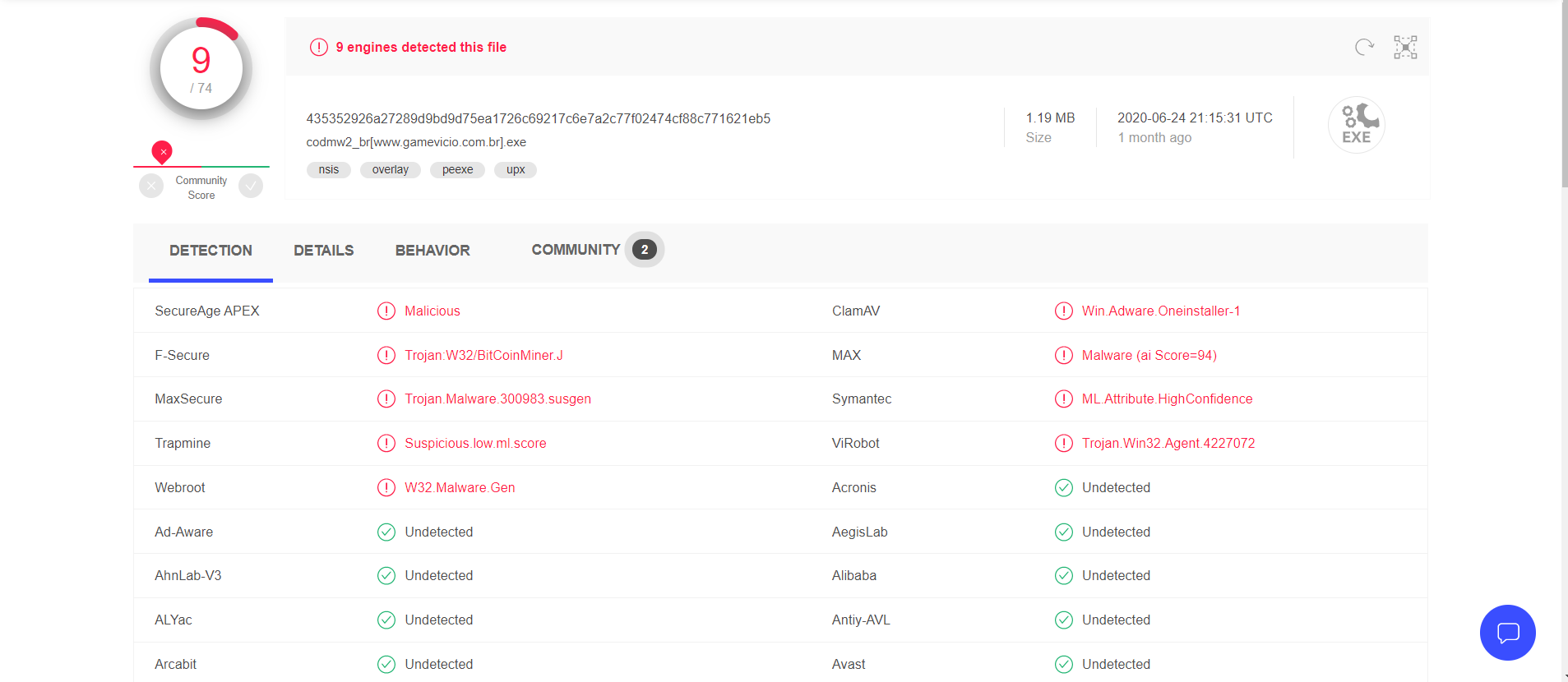
Task: Click the reanalyze file refresh icon
Action: click(x=1364, y=47)
